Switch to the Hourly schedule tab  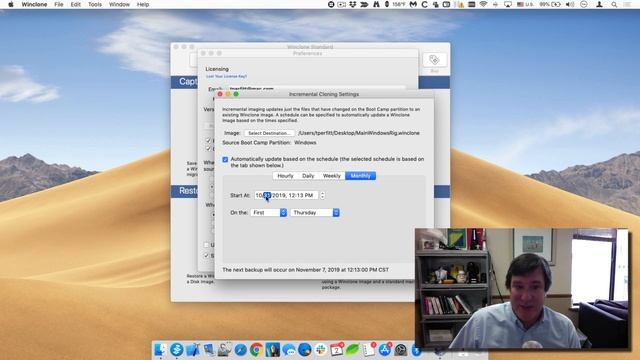click(x=285, y=176)
